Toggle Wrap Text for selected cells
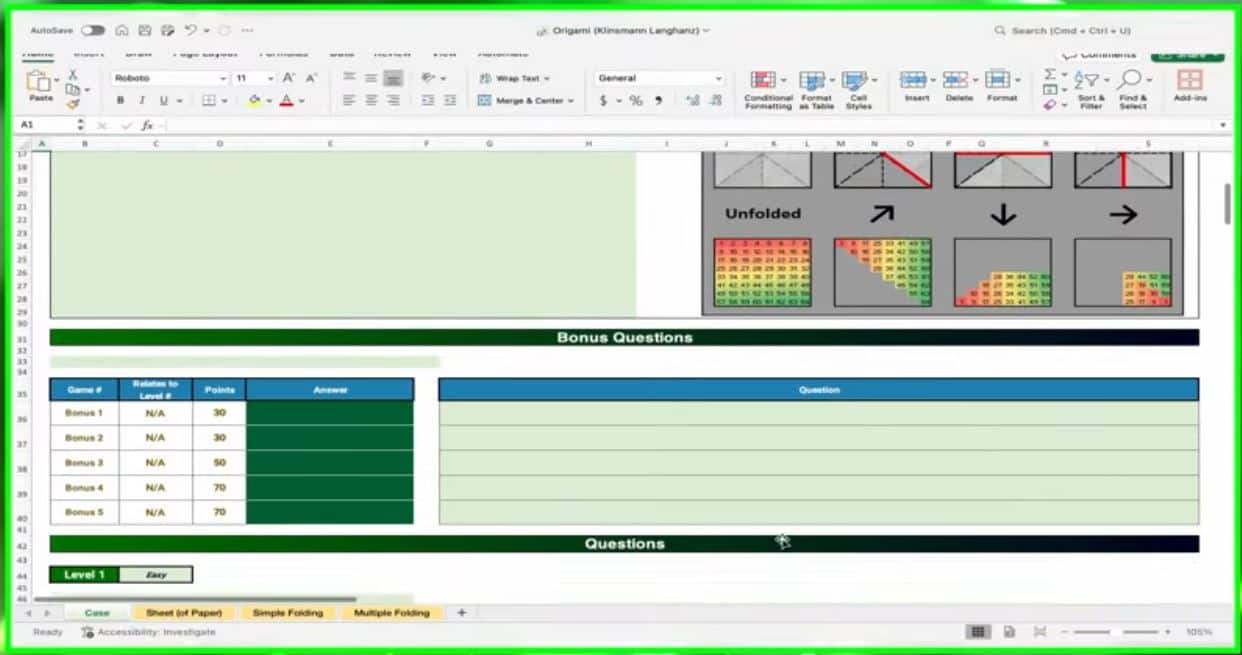 click(515, 77)
